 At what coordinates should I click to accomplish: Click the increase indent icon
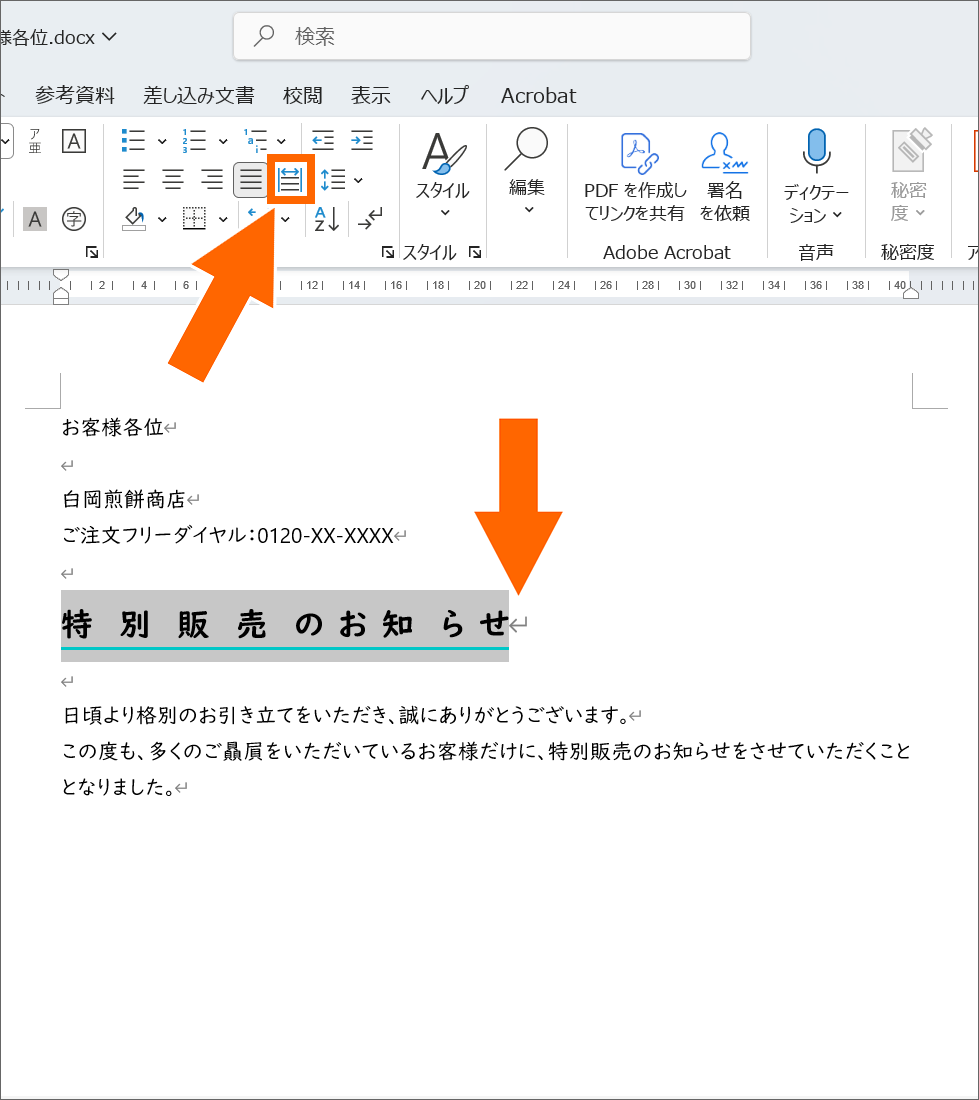click(x=360, y=140)
